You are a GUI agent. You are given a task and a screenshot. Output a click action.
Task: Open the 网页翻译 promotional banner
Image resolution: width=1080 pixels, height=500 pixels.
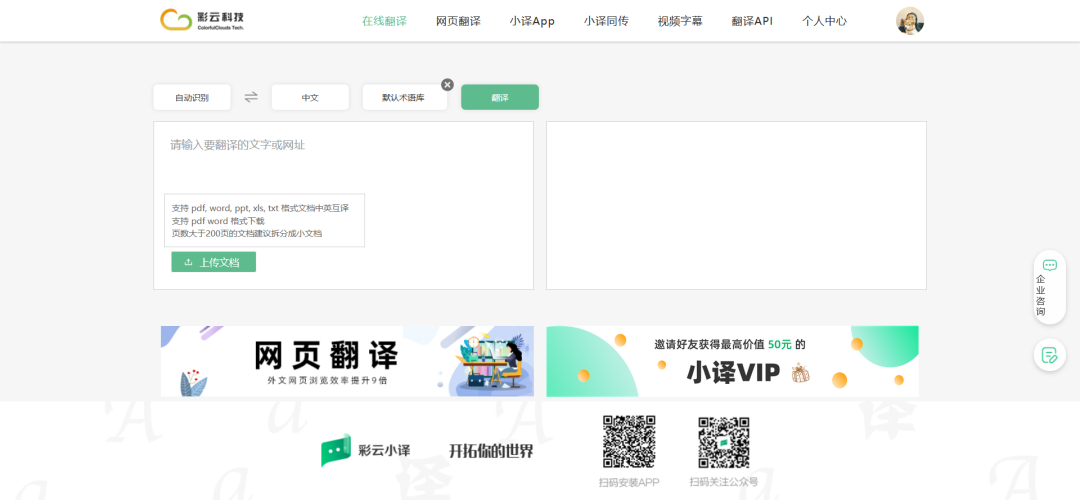tap(347, 361)
